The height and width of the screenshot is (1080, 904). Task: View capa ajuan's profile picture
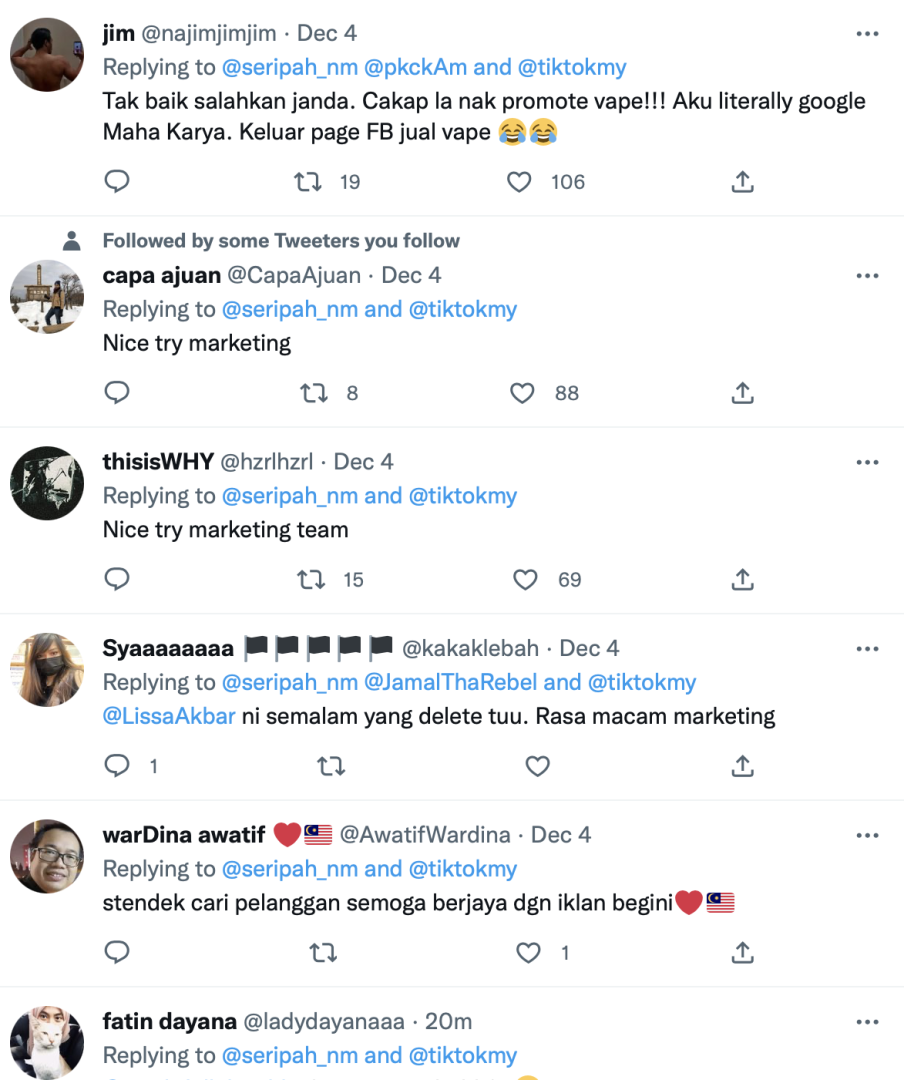point(47,297)
